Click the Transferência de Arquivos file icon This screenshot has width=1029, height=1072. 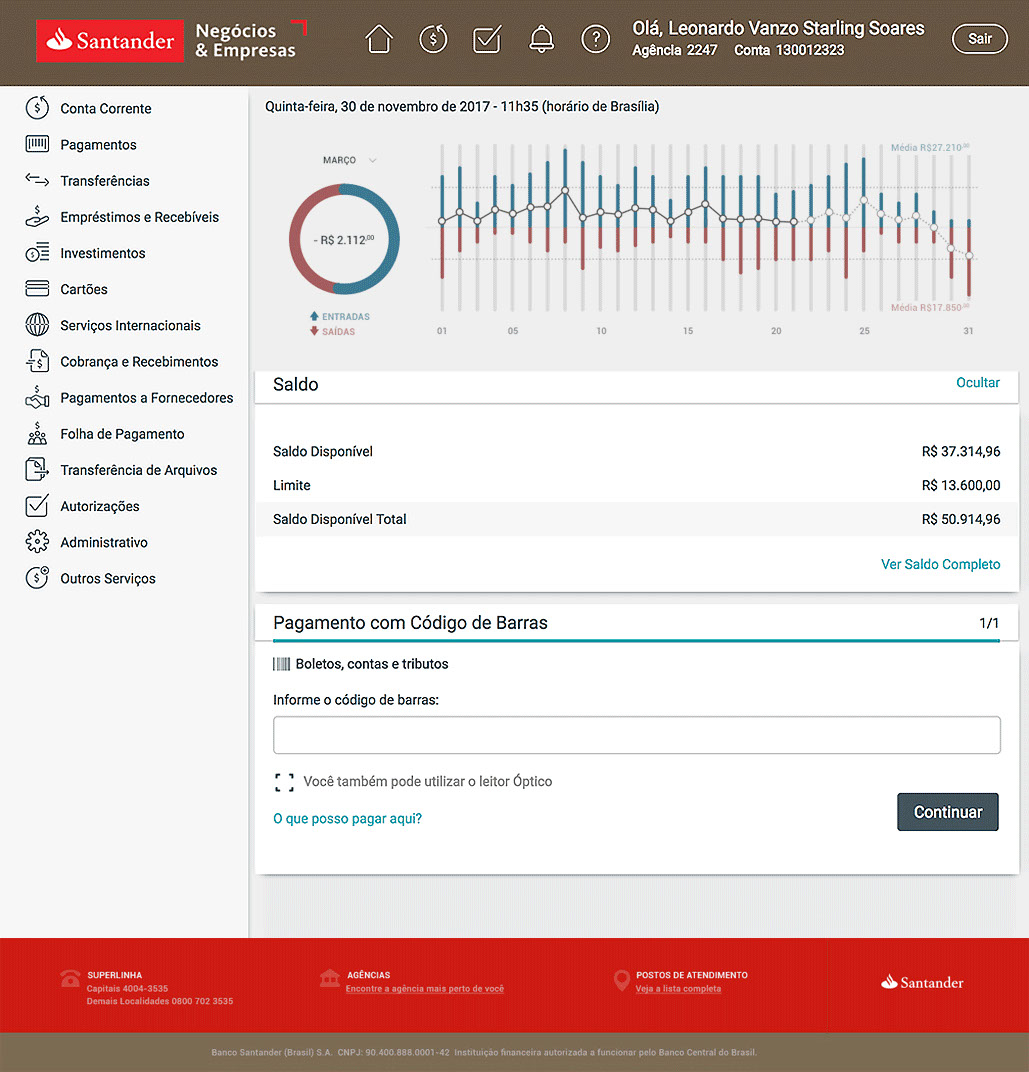37,470
